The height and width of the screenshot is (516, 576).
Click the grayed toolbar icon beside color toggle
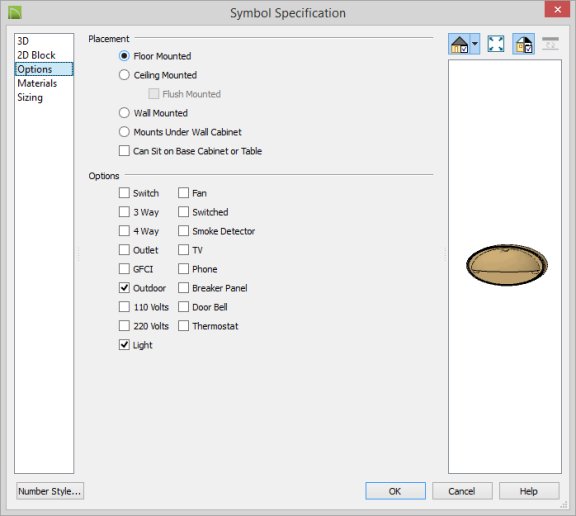(550, 44)
